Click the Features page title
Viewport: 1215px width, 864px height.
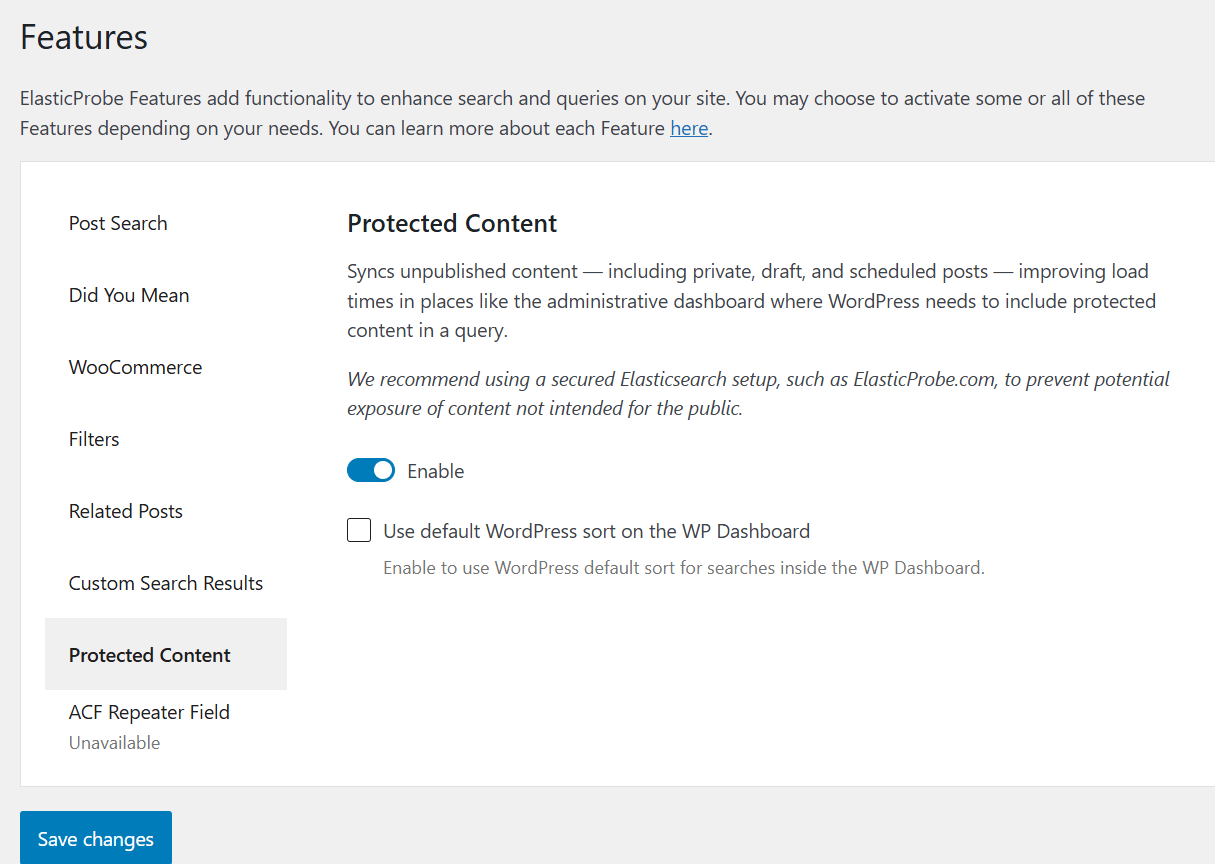coord(84,37)
